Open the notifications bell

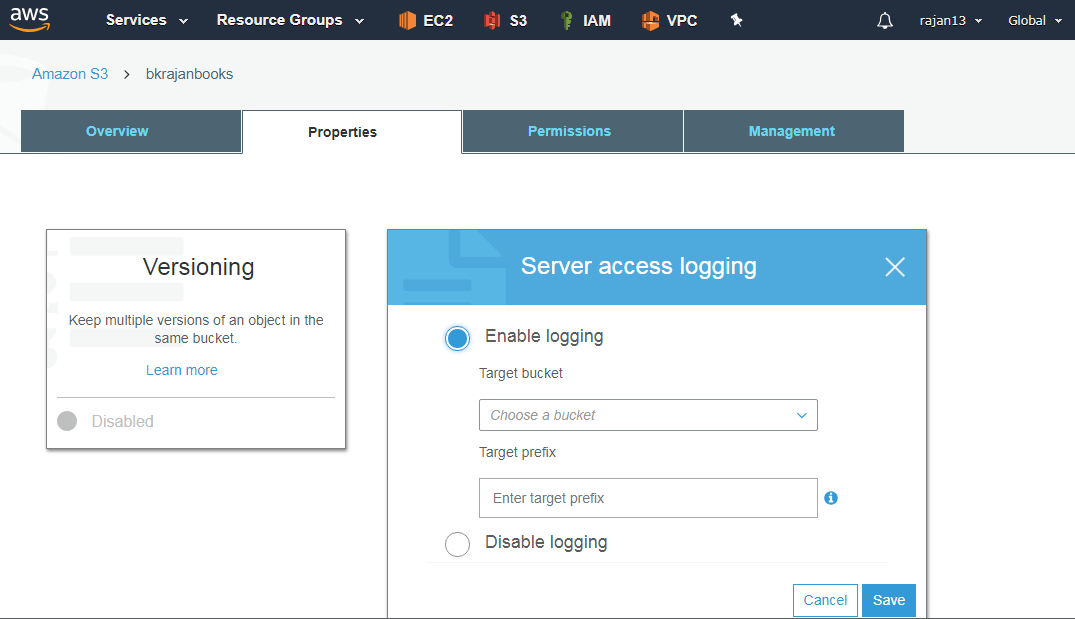pyautogui.click(x=884, y=19)
